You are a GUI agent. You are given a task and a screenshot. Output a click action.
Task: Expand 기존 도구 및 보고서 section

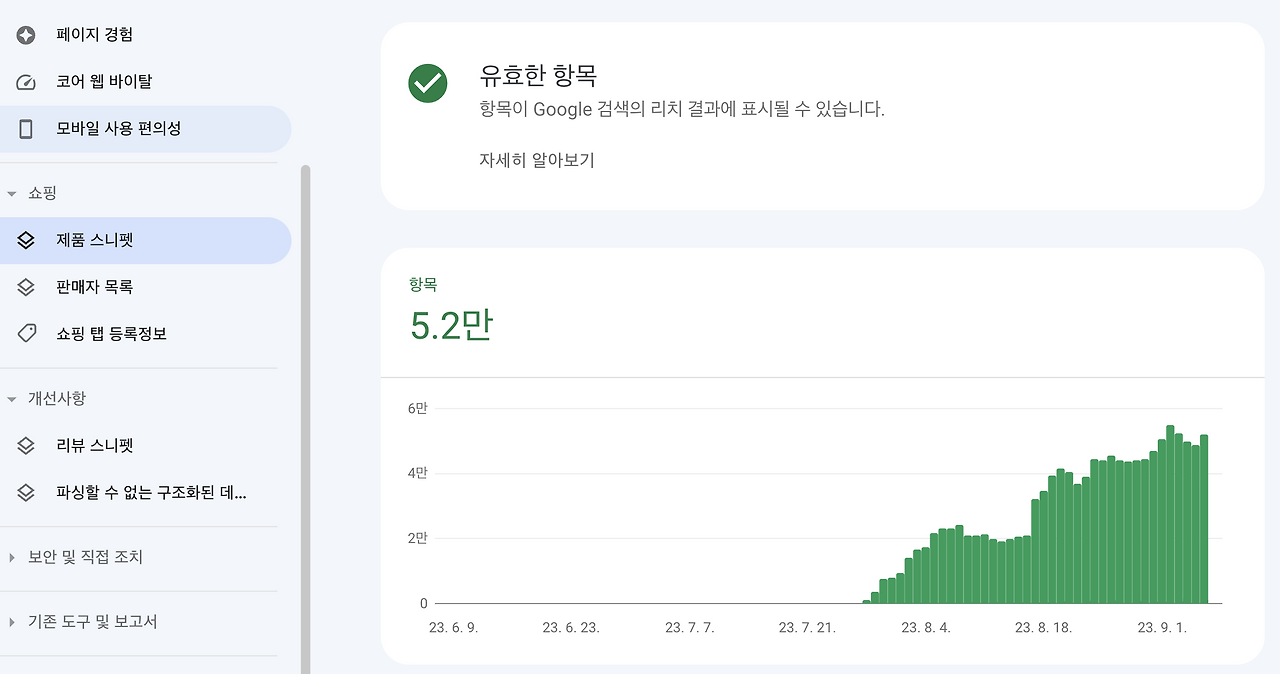pyautogui.click(x=10, y=621)
